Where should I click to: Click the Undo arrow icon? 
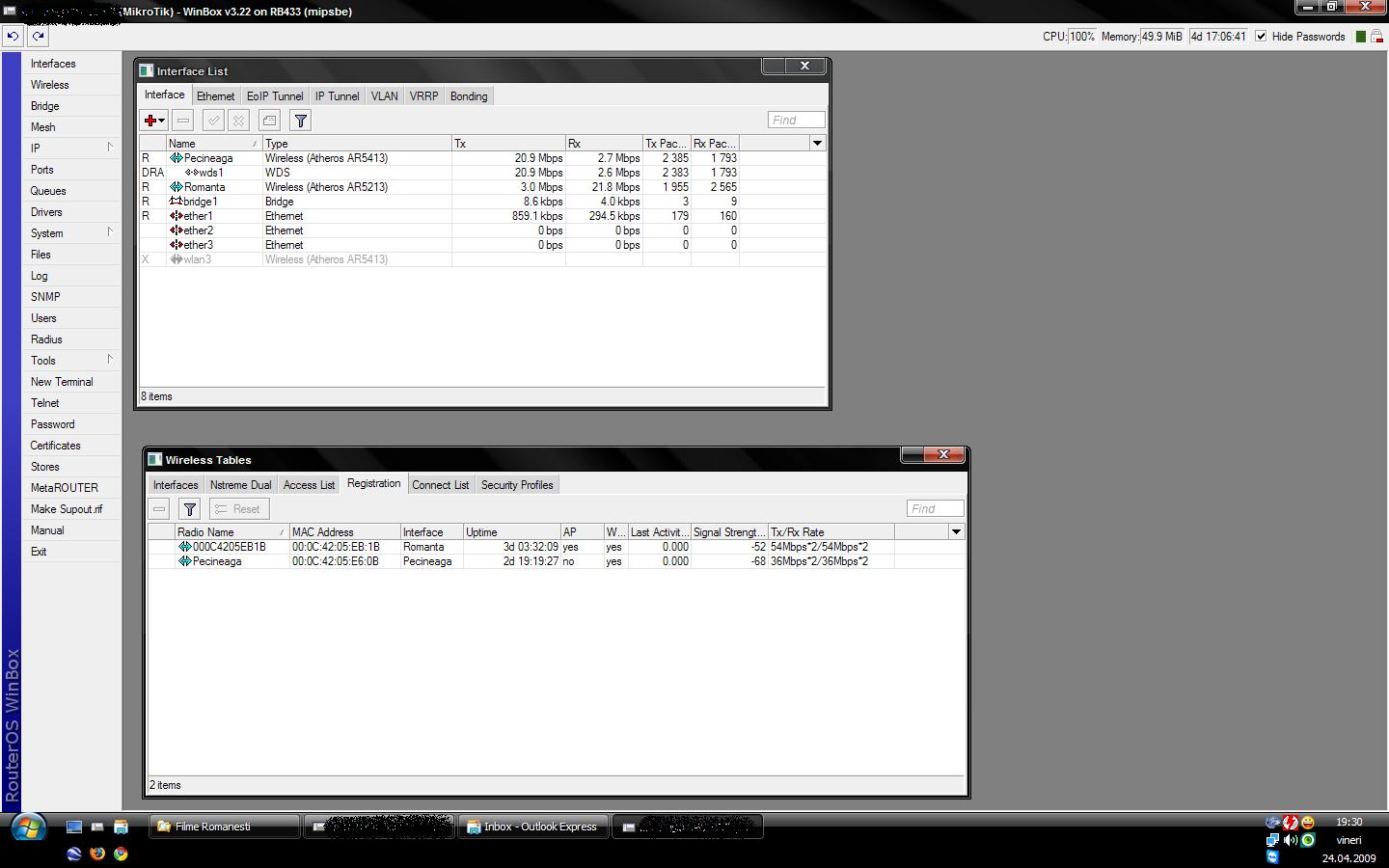(x=13, y=36)
